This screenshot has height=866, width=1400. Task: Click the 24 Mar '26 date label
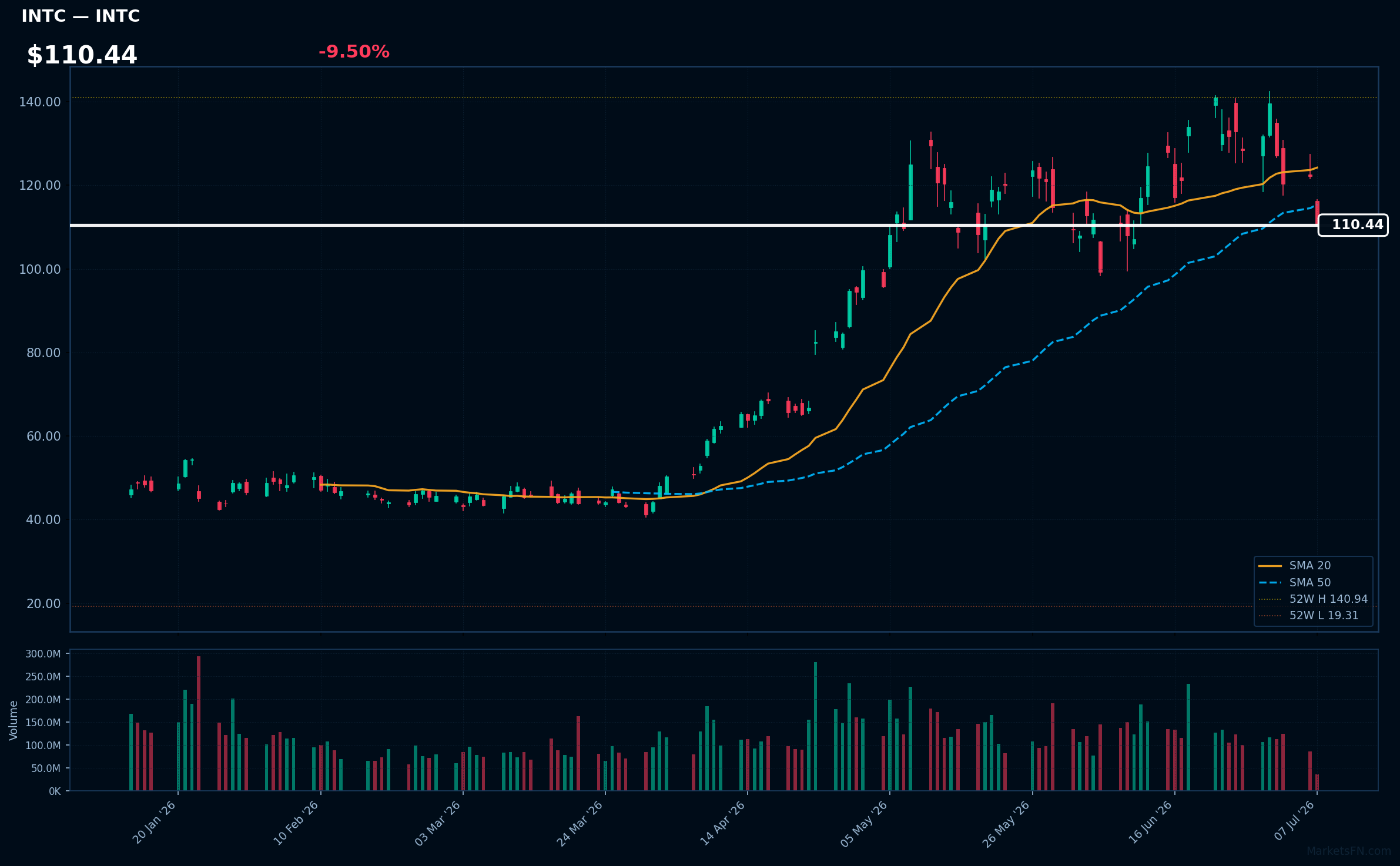click(x=580, y=823)
